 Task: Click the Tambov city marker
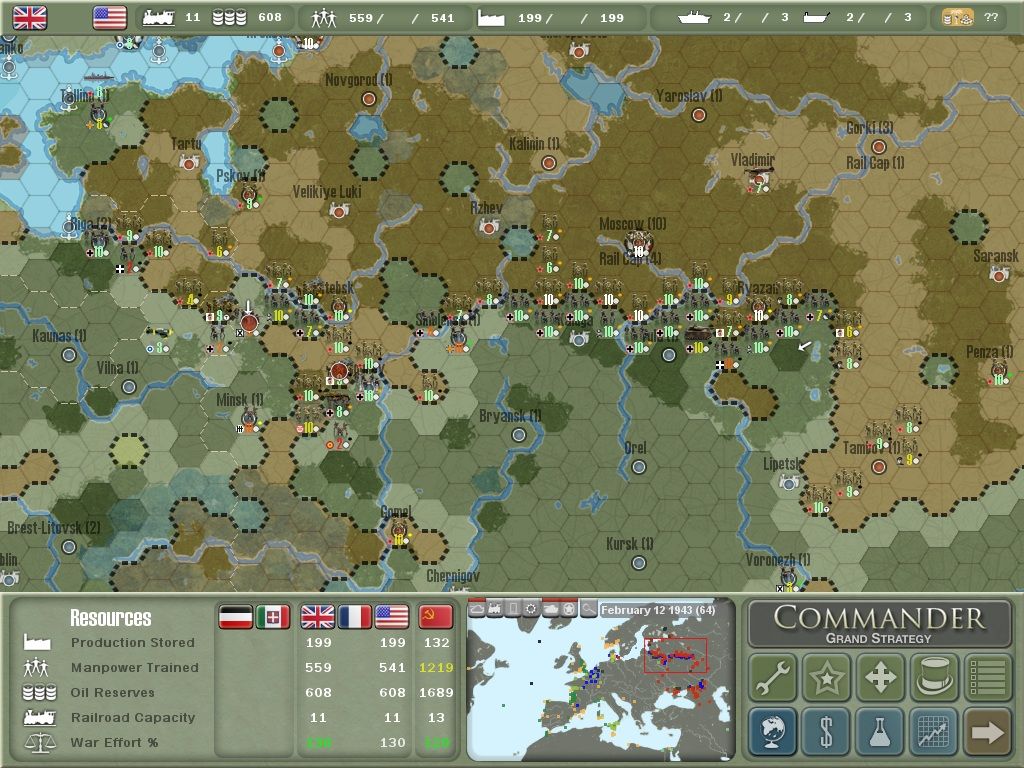click(879, 467)
